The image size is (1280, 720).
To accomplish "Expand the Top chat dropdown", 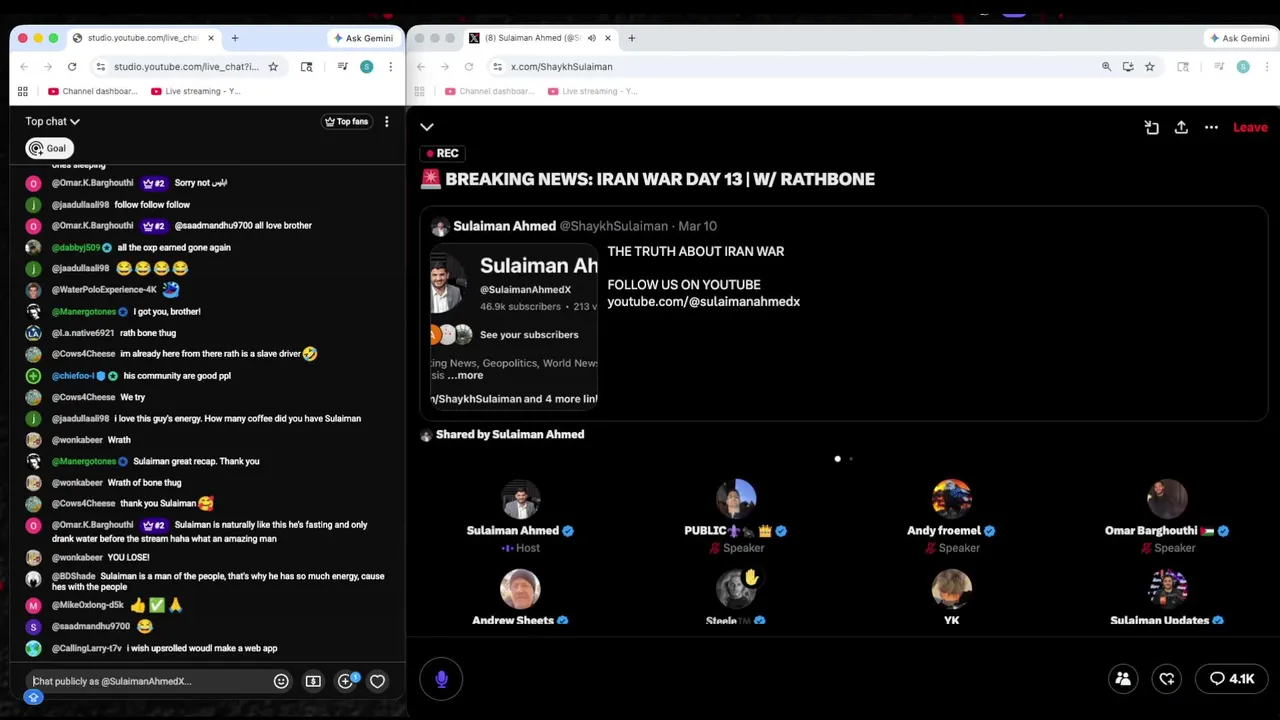I will [x=52, y=122].
